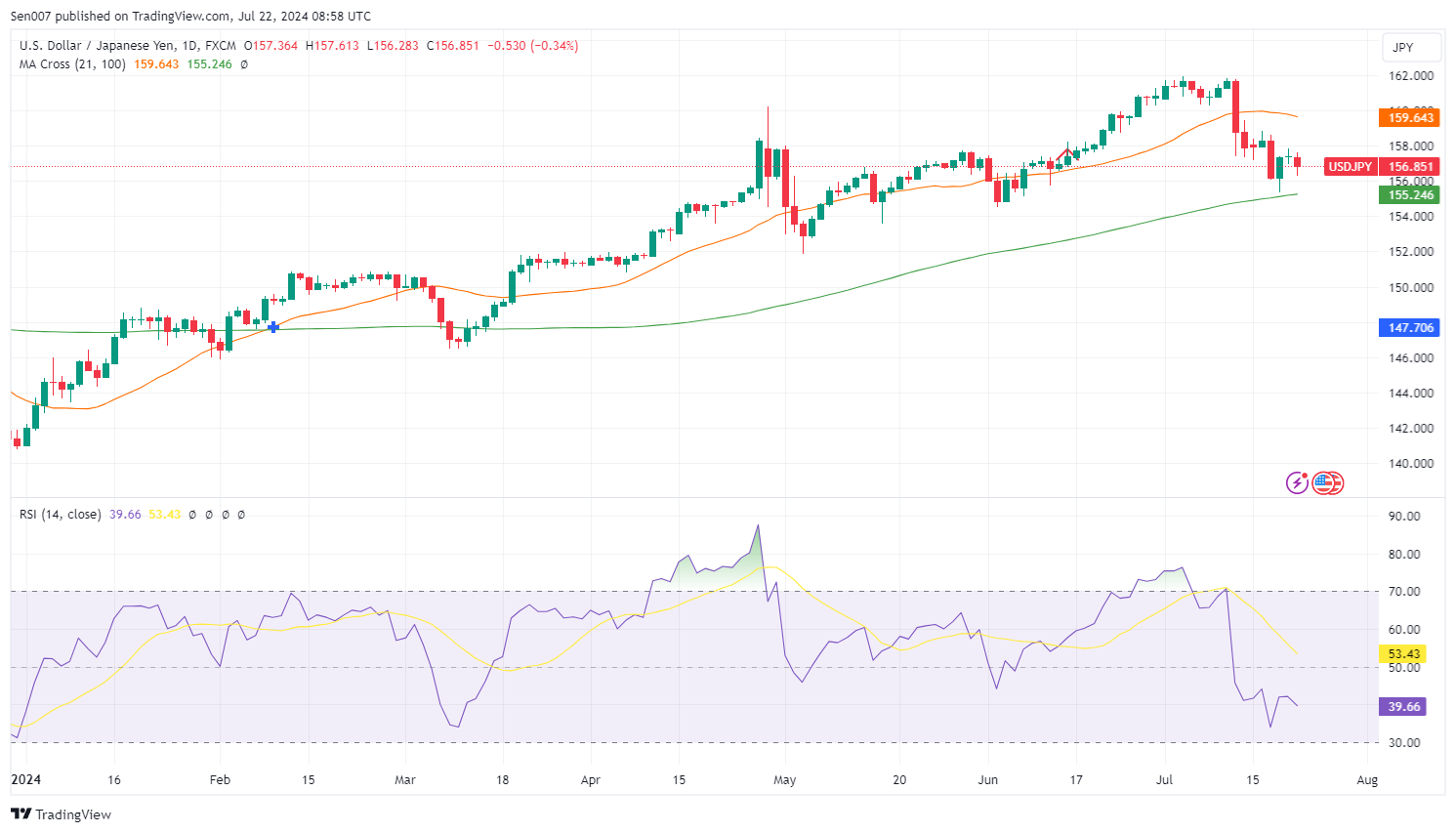Viewport: 1456px width, 833px height.
Task: Click the orange 159.643 price axis label
Action: coord(1410,118)
